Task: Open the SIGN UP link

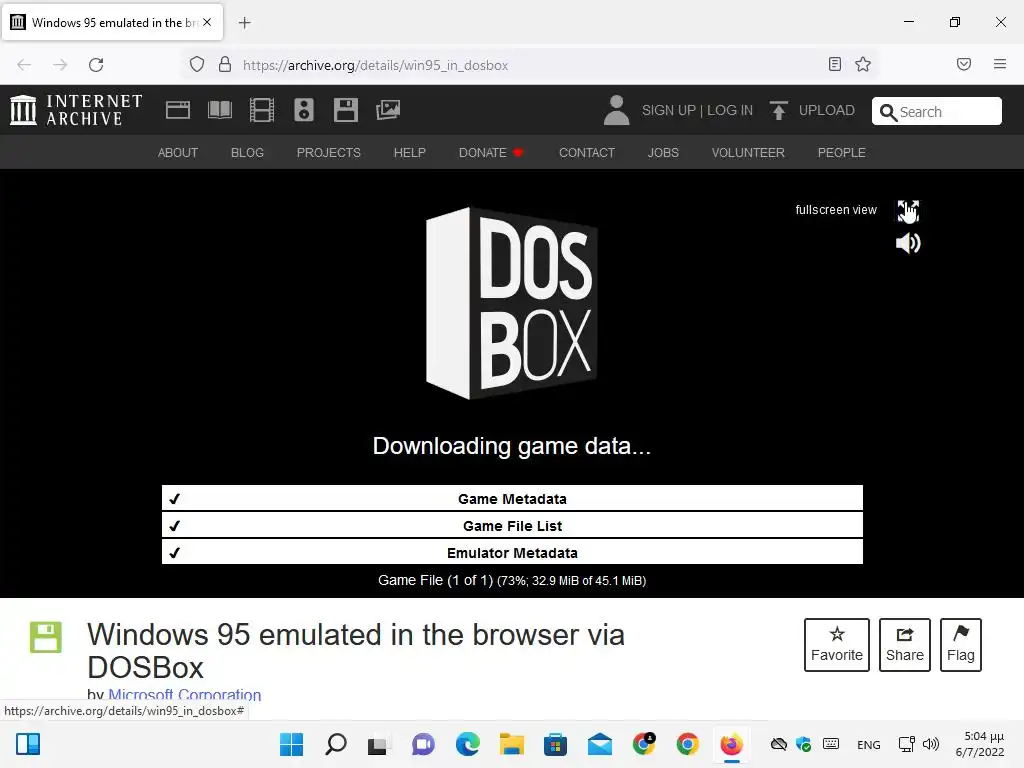Action: click(669, 110)
